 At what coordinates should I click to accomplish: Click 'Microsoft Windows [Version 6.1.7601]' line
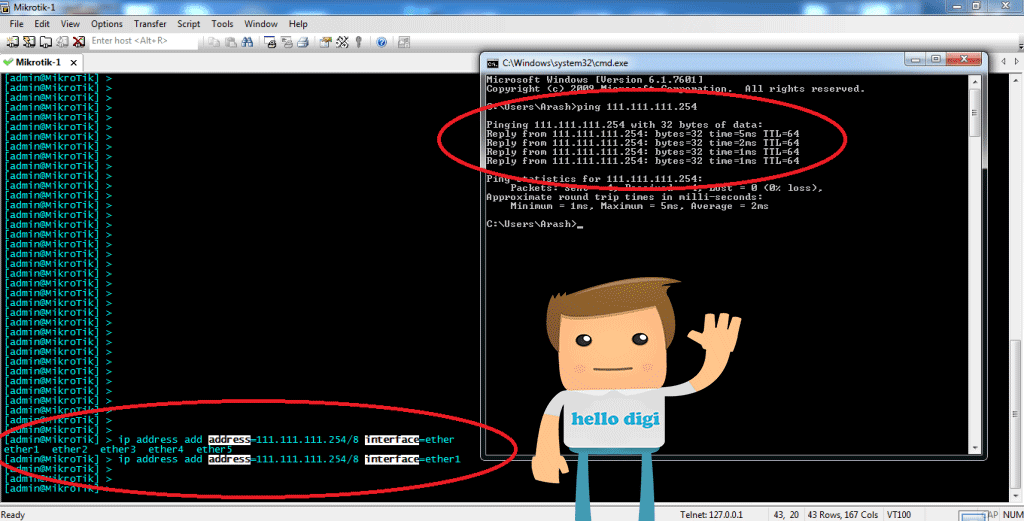tap(594, 80)
